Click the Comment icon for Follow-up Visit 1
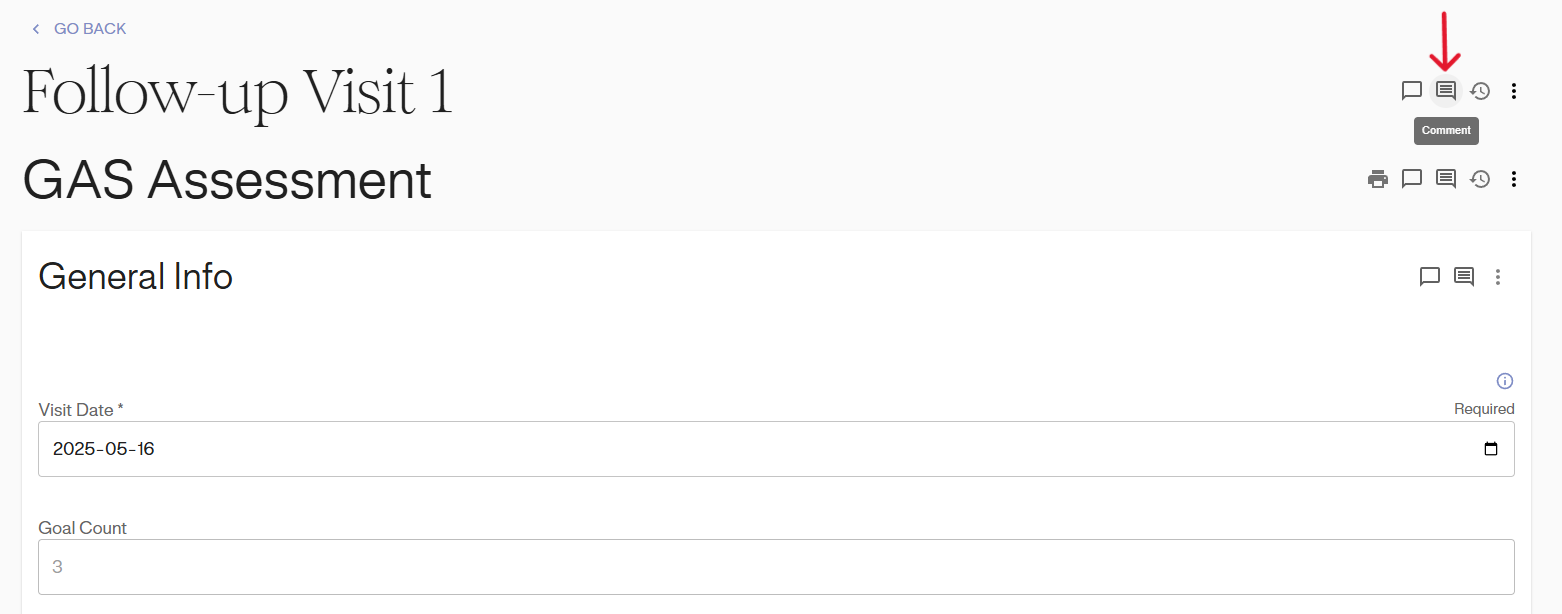 click(1446, 91)
